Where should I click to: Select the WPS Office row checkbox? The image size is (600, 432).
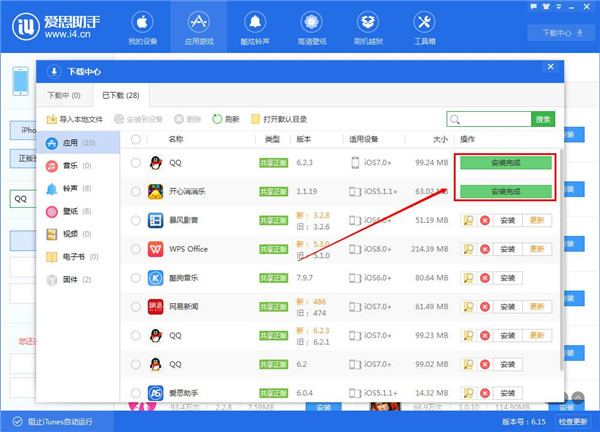[135, 249]
